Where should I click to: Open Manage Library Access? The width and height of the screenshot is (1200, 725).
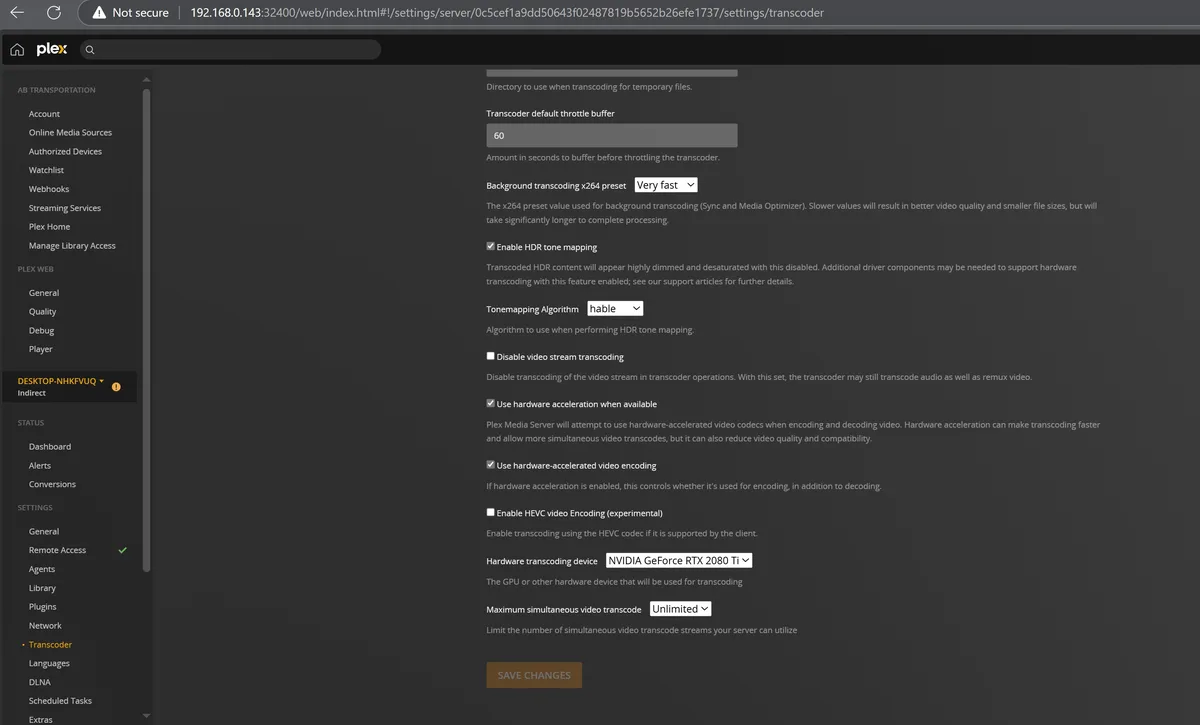point(72,246)
